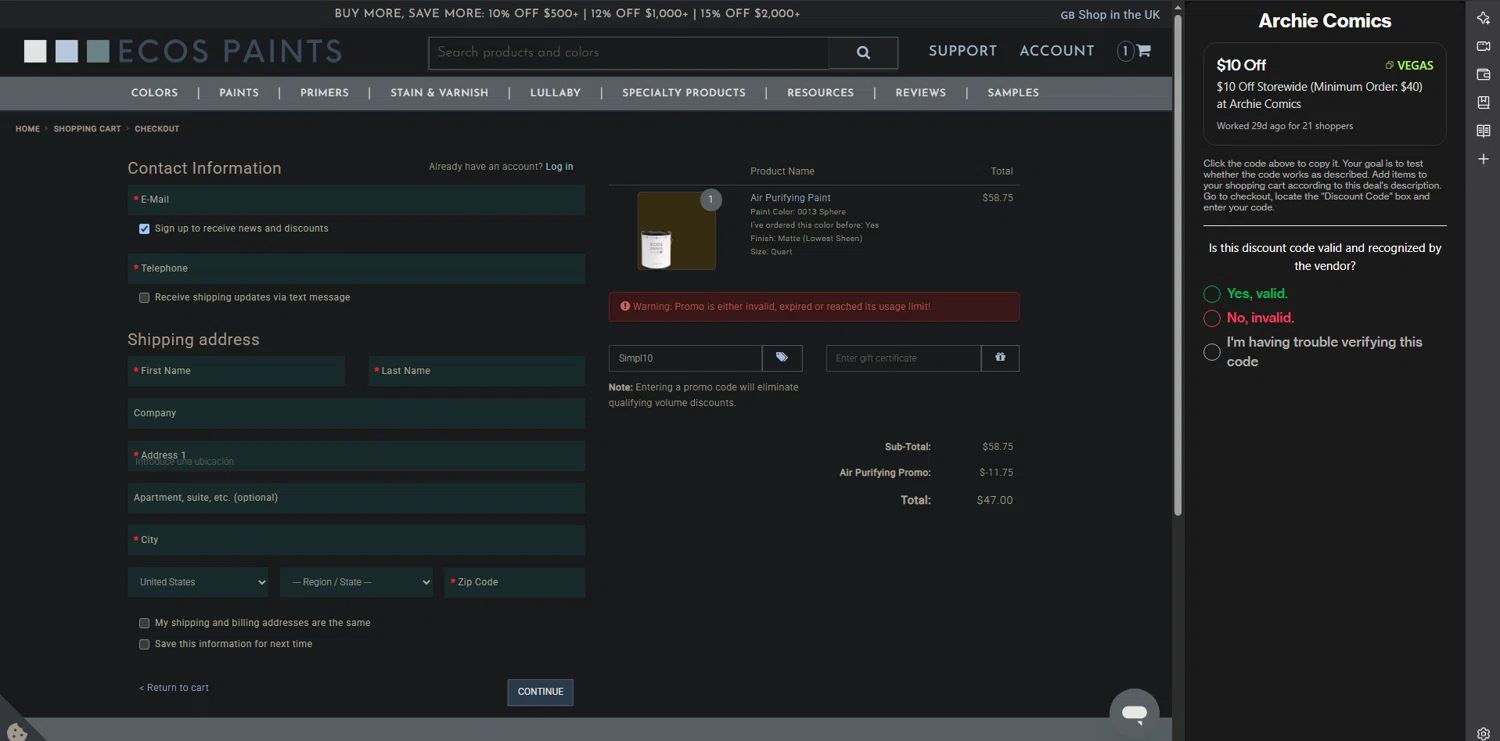Focus the Zip Code field

[514, 582]
